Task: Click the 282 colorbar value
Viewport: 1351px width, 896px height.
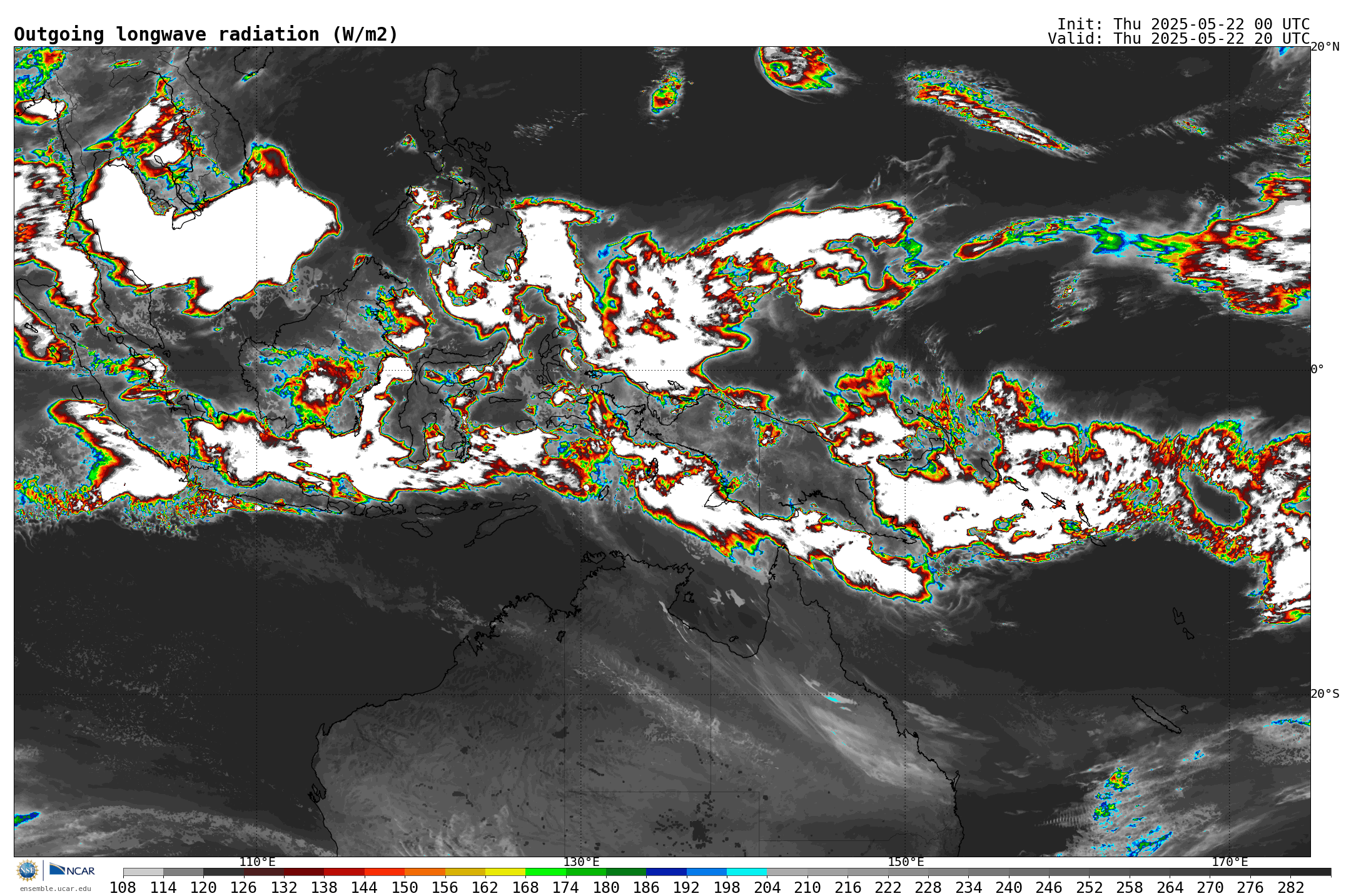Action: tap(1290, 888)
